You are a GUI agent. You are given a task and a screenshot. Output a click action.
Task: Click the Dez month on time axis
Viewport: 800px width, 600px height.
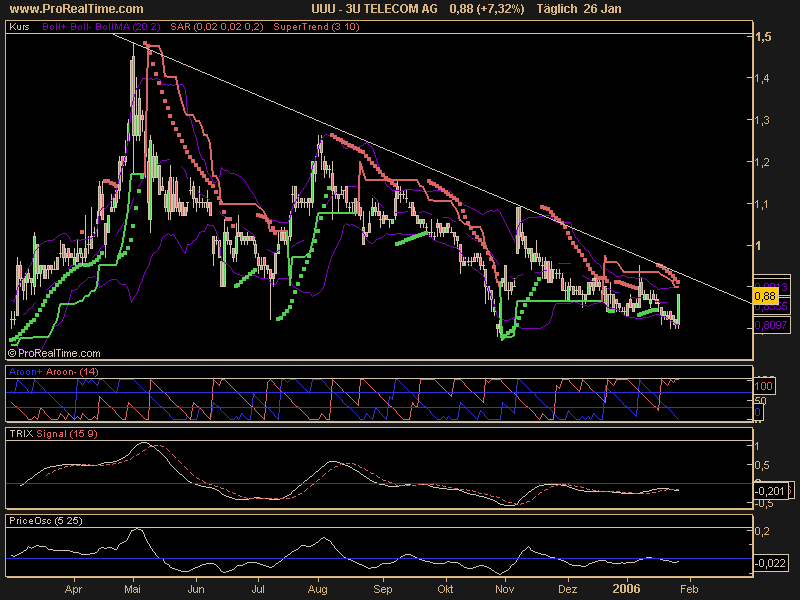(568, 589)
